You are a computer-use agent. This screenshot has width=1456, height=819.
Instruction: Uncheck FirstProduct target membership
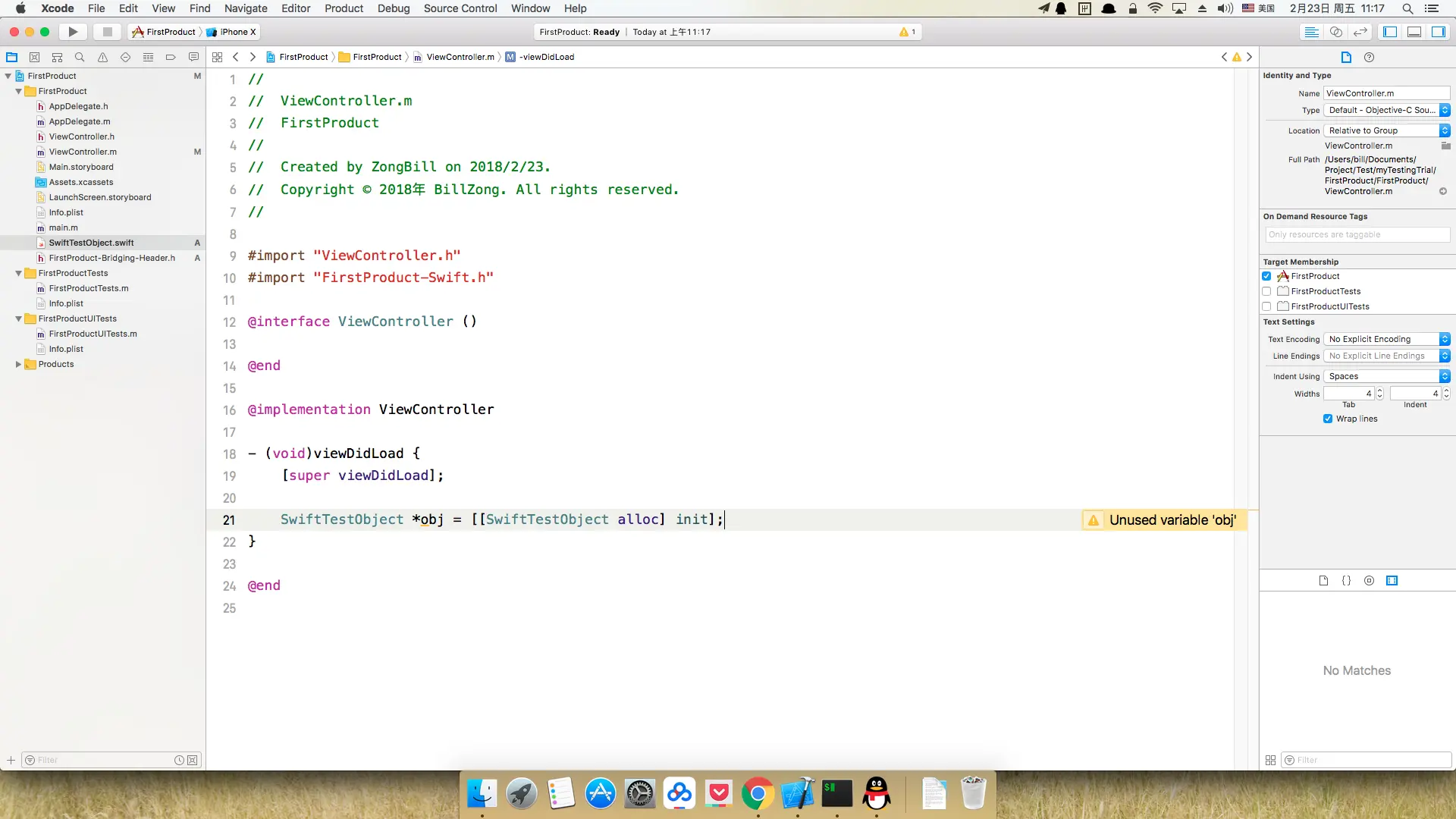(1266, 276)
